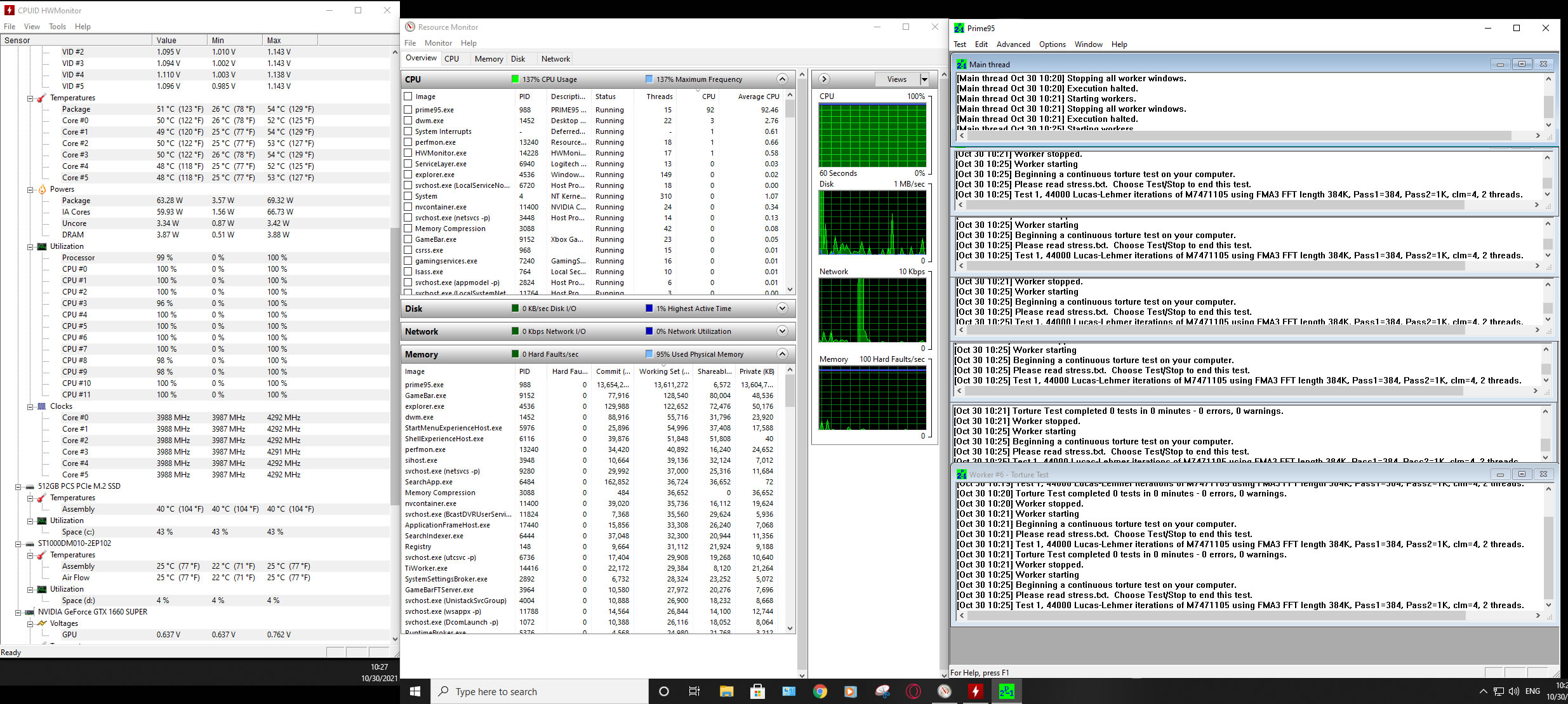Image resolution: width=1568 pixels, height=704 pixels.
Task: Switch to HWMonitor taskbar icon
Action: tap(976, 691)
